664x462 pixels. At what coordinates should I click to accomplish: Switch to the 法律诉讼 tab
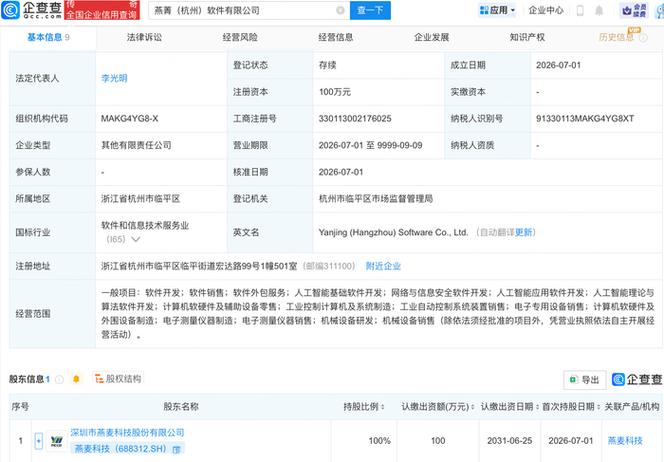pos(144,37)
